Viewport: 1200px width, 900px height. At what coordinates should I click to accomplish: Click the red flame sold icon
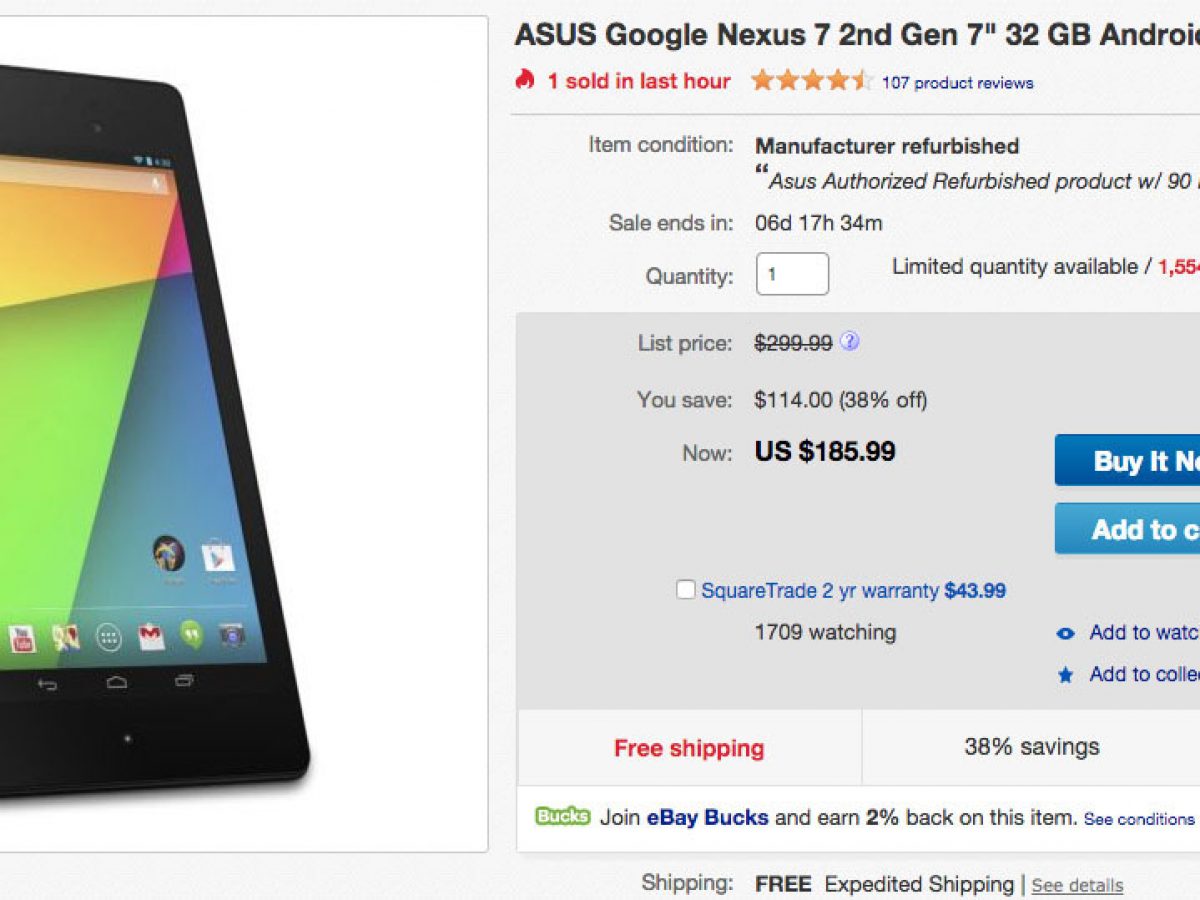click(x=525, y=81)
